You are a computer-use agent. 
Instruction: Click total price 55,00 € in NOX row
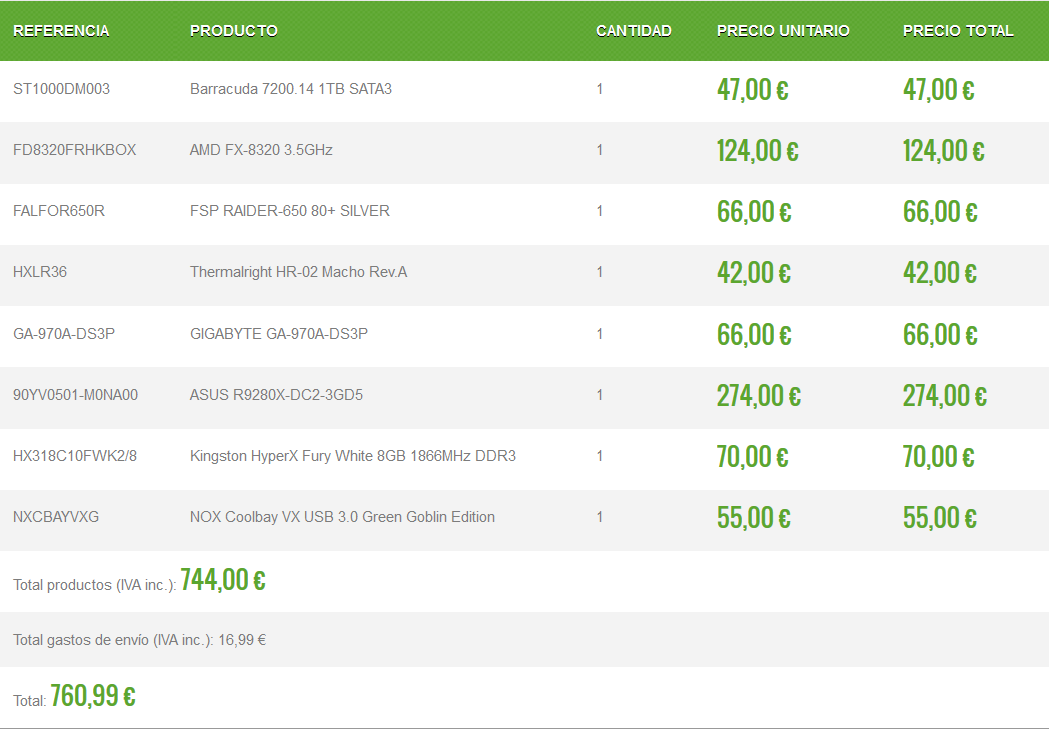tap(940, 518)
